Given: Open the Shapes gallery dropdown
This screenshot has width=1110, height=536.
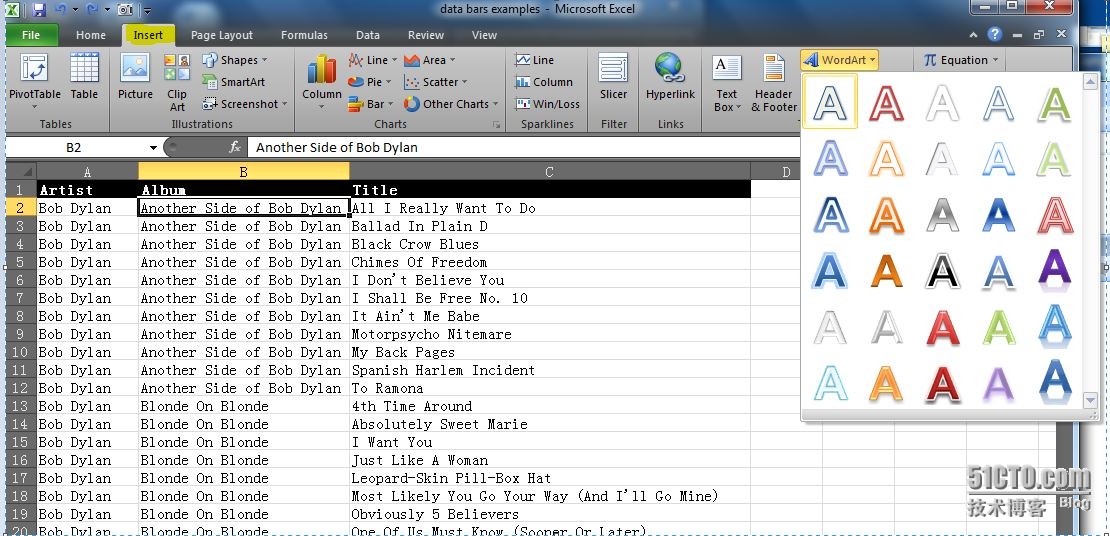Looking at the screenshot, I should 236,60.
